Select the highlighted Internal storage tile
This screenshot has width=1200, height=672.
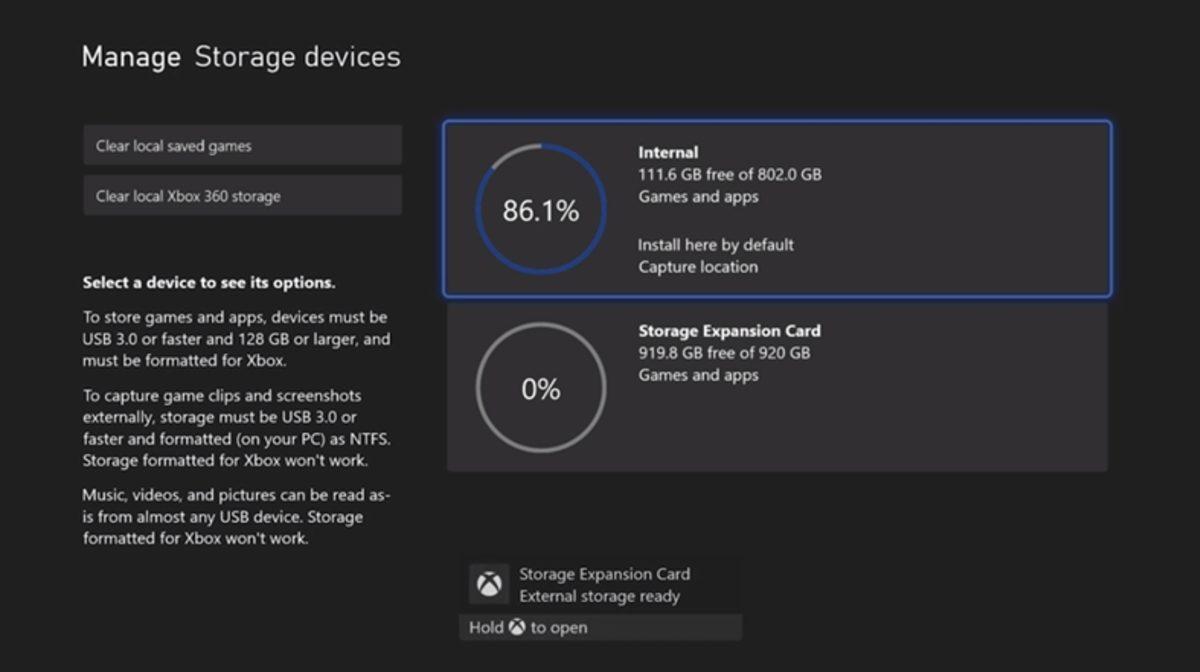coord(778,207)
